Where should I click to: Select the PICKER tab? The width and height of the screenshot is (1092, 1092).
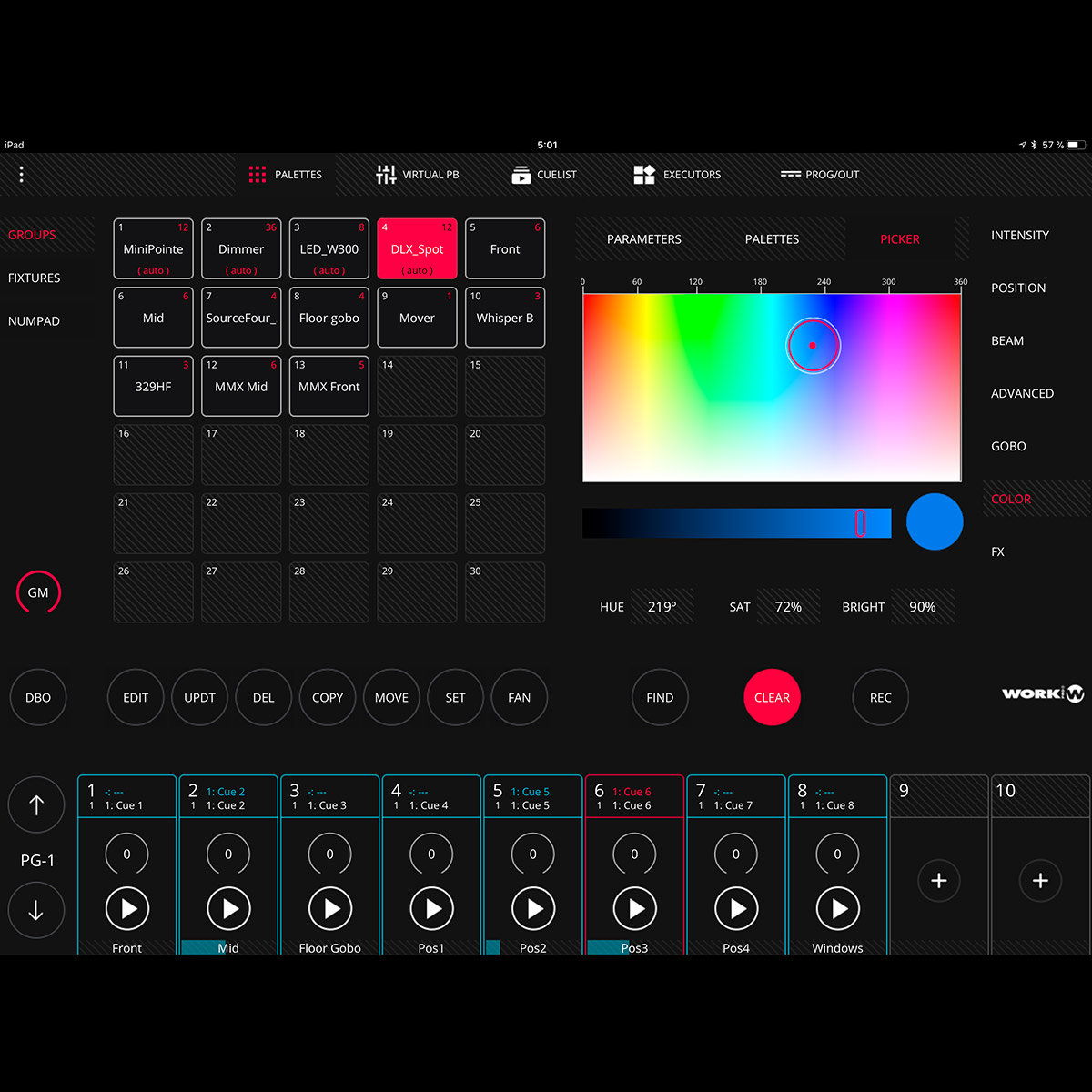[899, 238]
